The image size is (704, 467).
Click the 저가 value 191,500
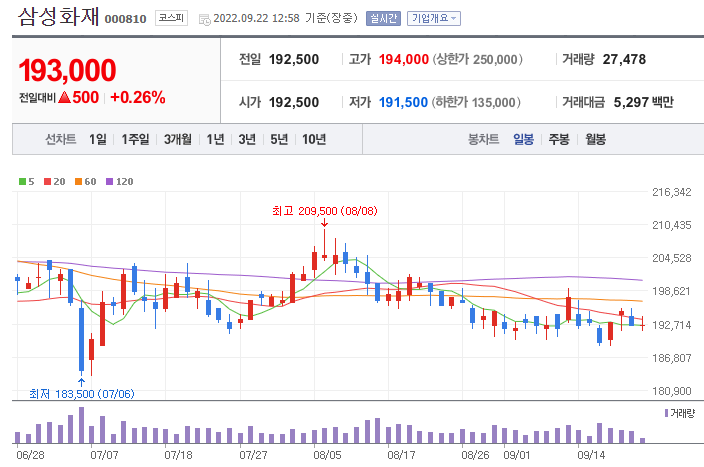coord(403,102)
